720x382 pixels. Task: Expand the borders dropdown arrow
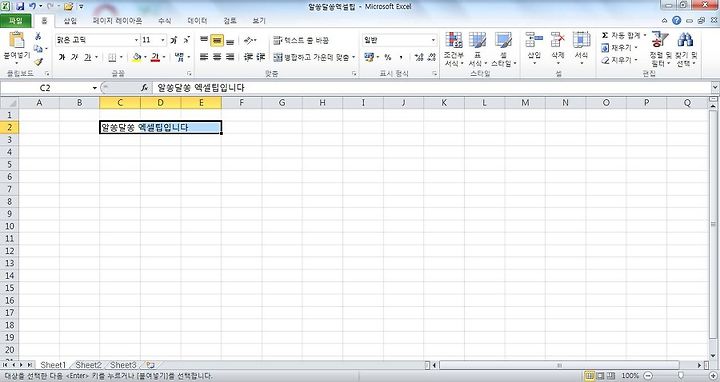(121, 57)
